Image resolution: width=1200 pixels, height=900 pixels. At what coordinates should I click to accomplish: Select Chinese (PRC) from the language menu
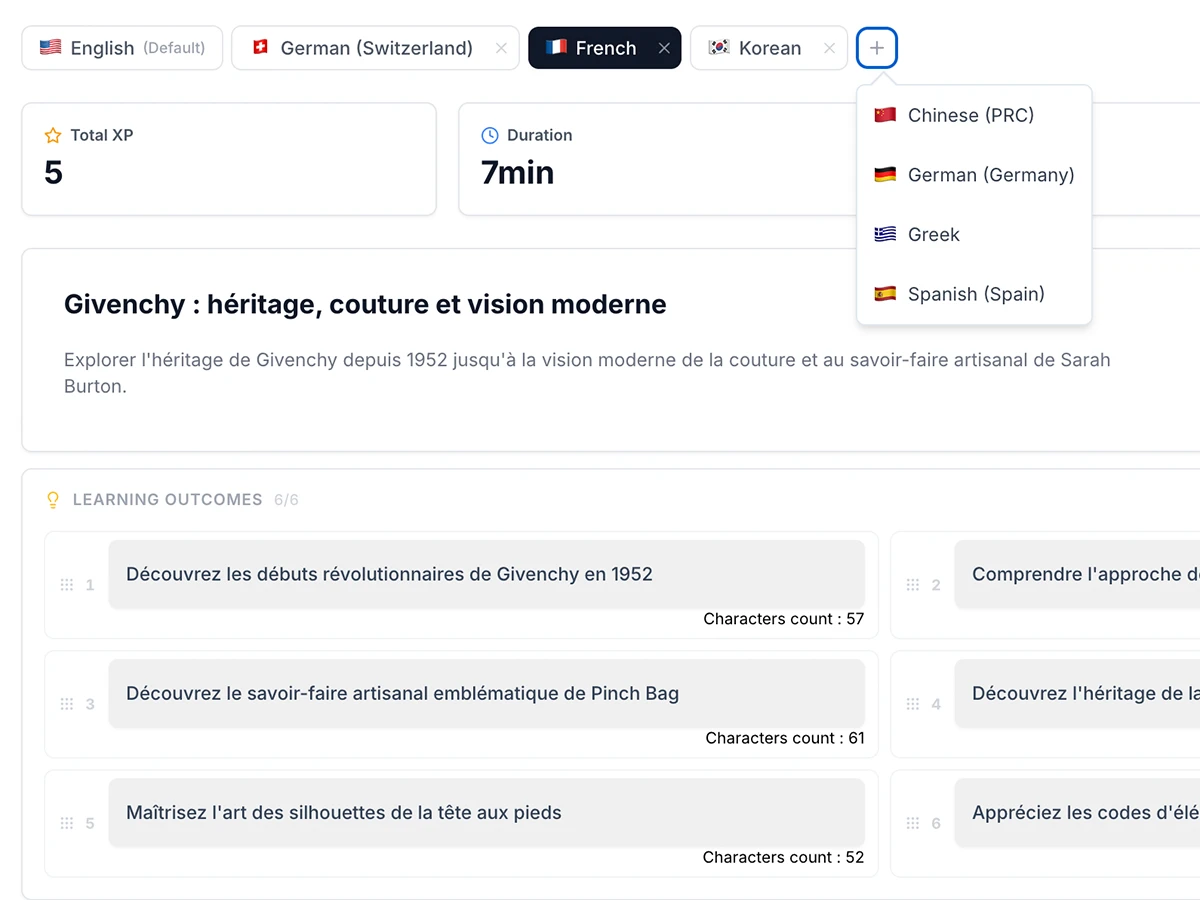click(970, 115)
